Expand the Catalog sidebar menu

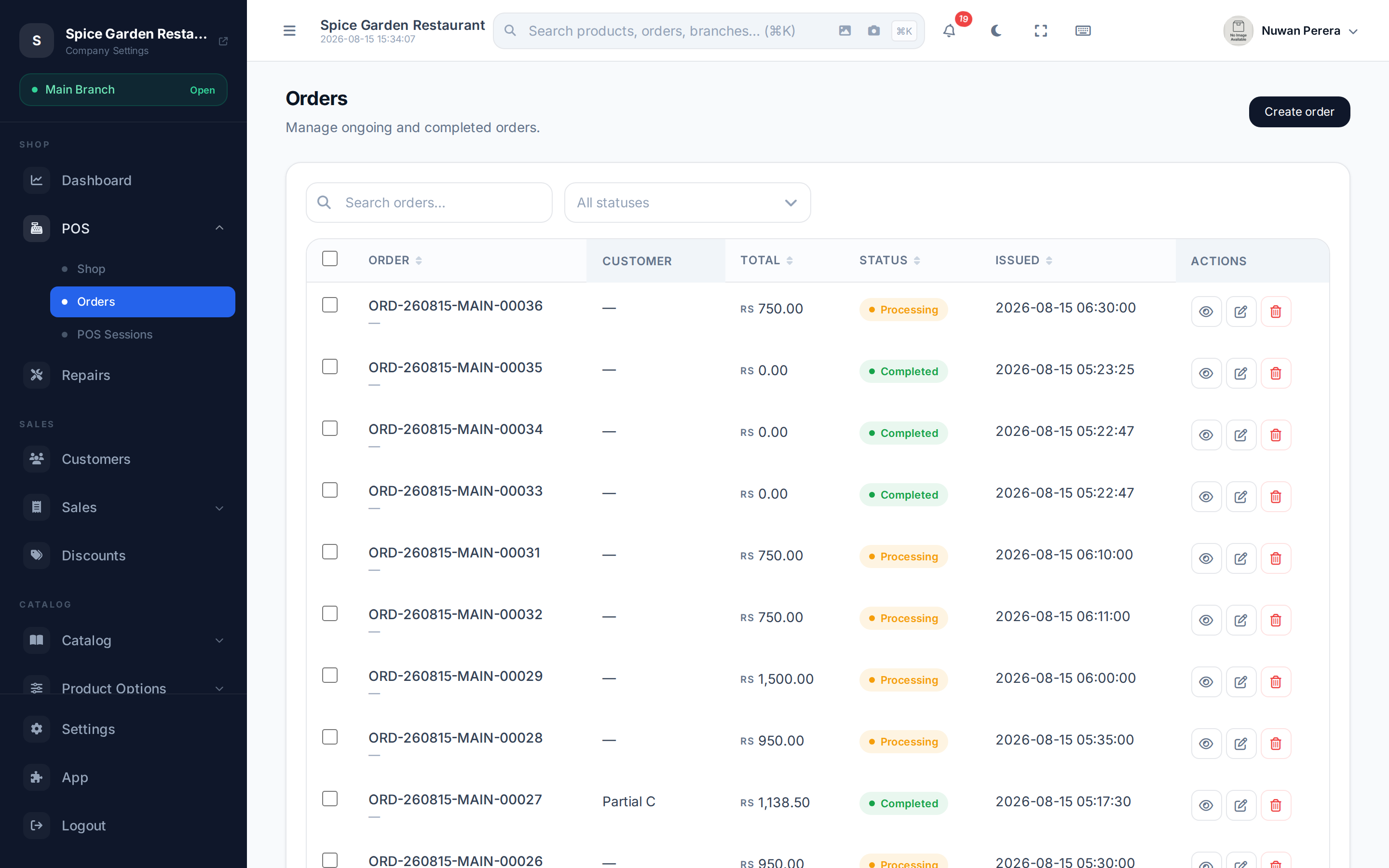[123, 640]
